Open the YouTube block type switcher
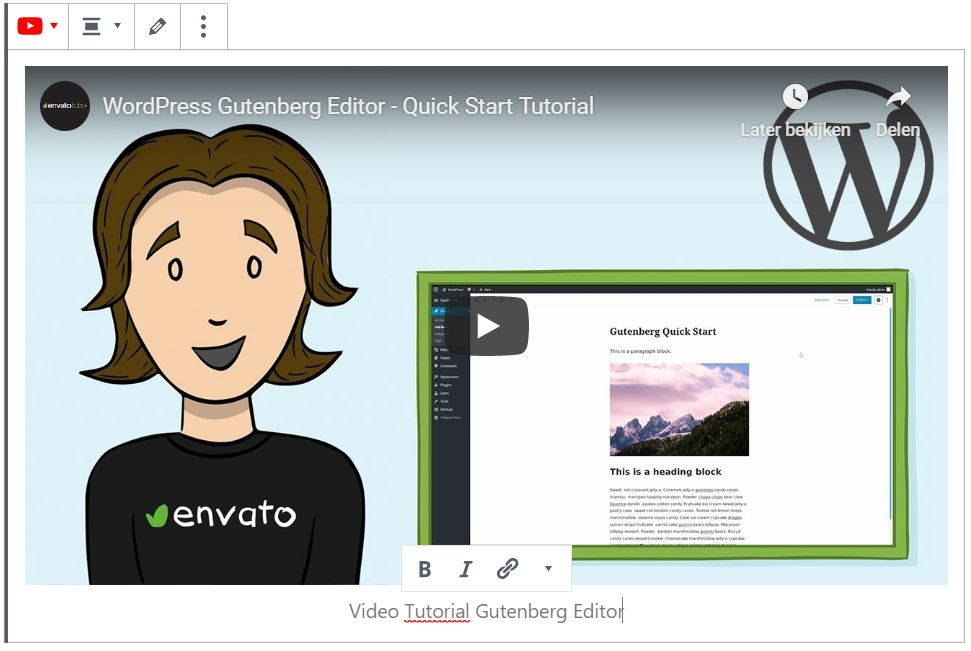The width and height of the screenshot is (971, 651). tap(37, 26)
